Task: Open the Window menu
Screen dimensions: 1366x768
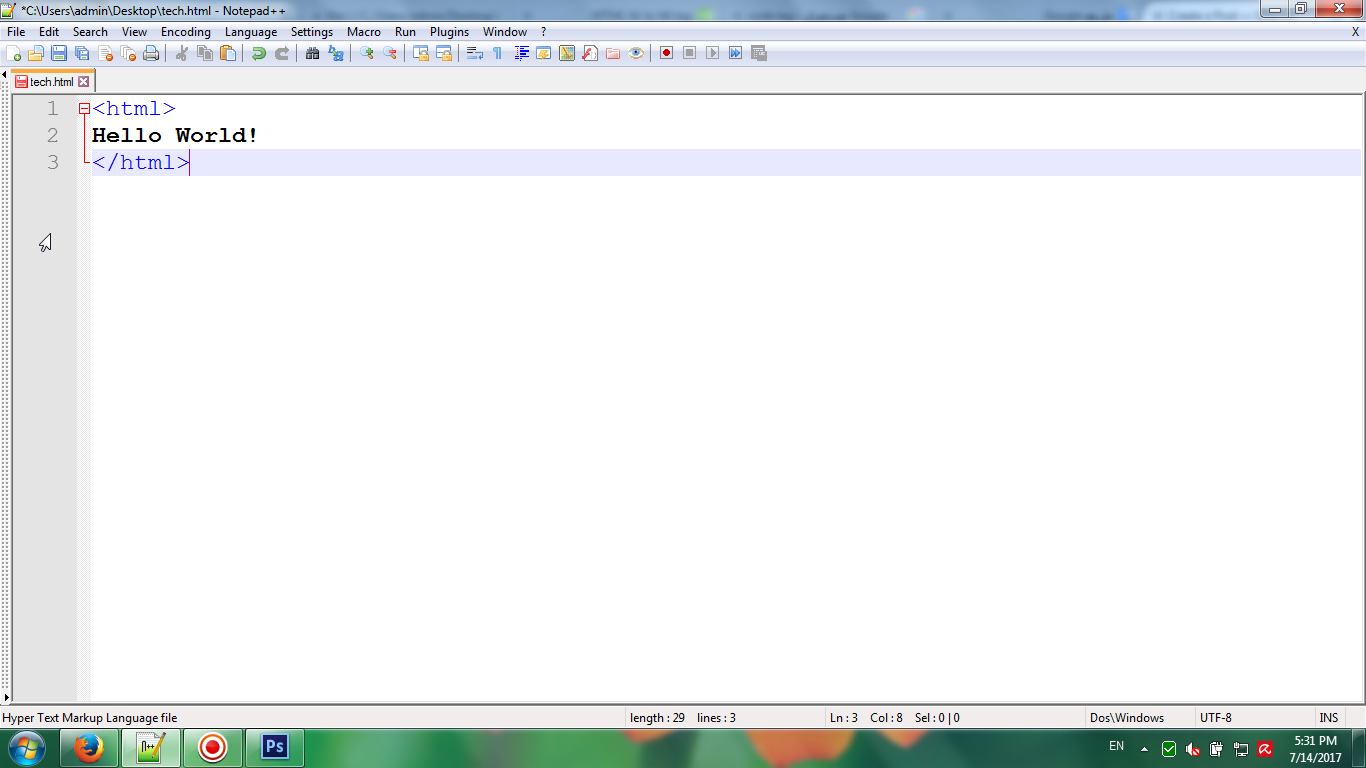Action: (505, 32)
